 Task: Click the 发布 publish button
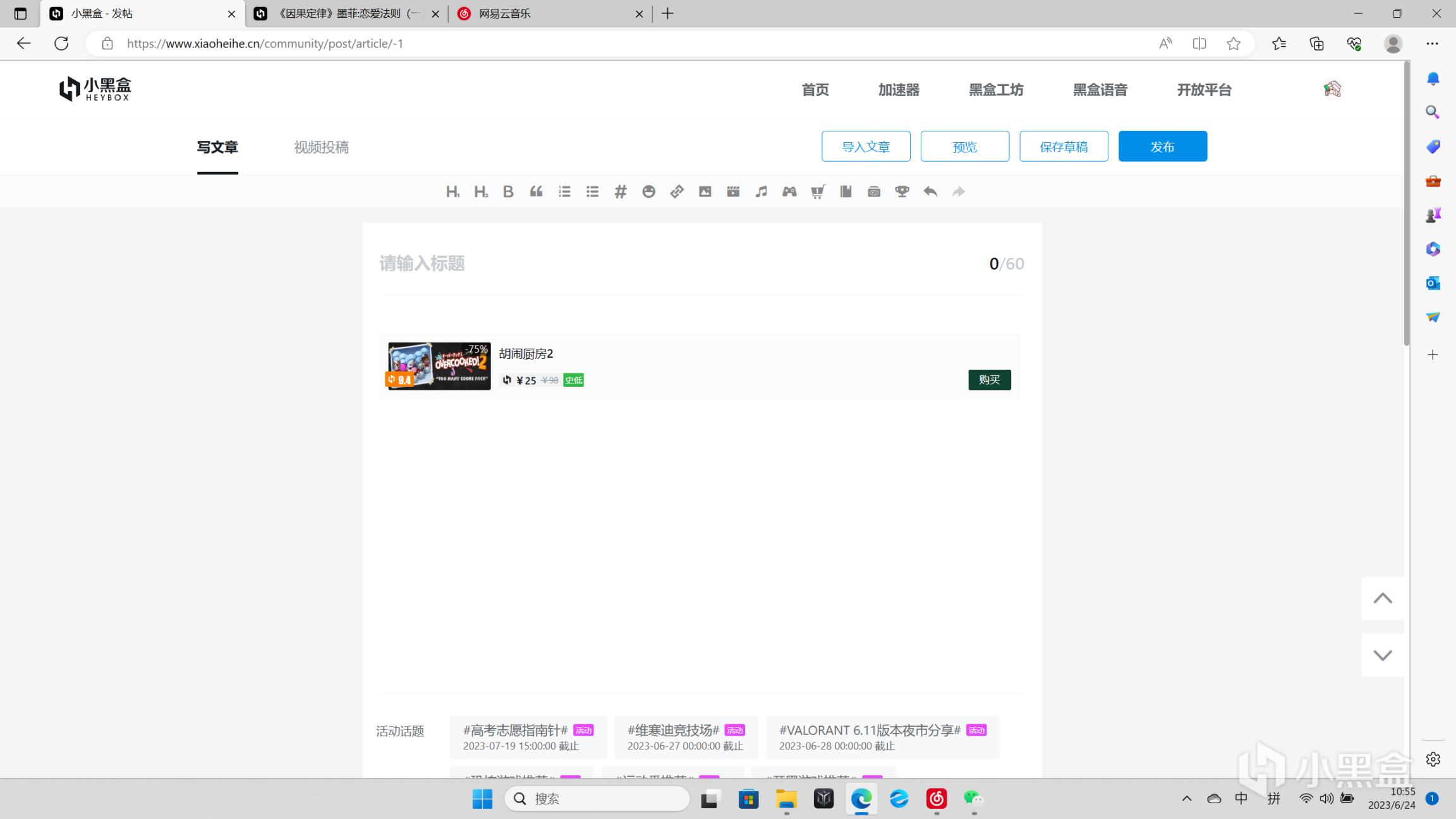pyautogui.click(x=1162, y=147)
